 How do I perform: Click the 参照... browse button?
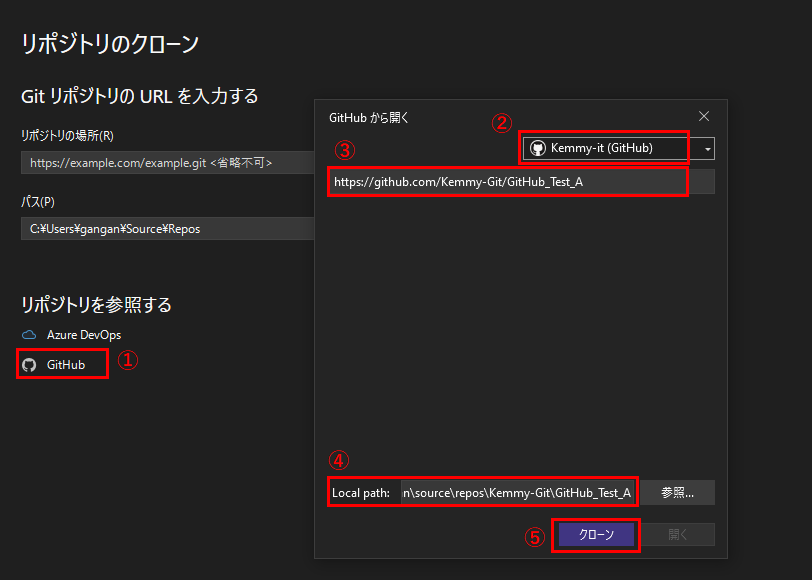(x=677, y=492)
